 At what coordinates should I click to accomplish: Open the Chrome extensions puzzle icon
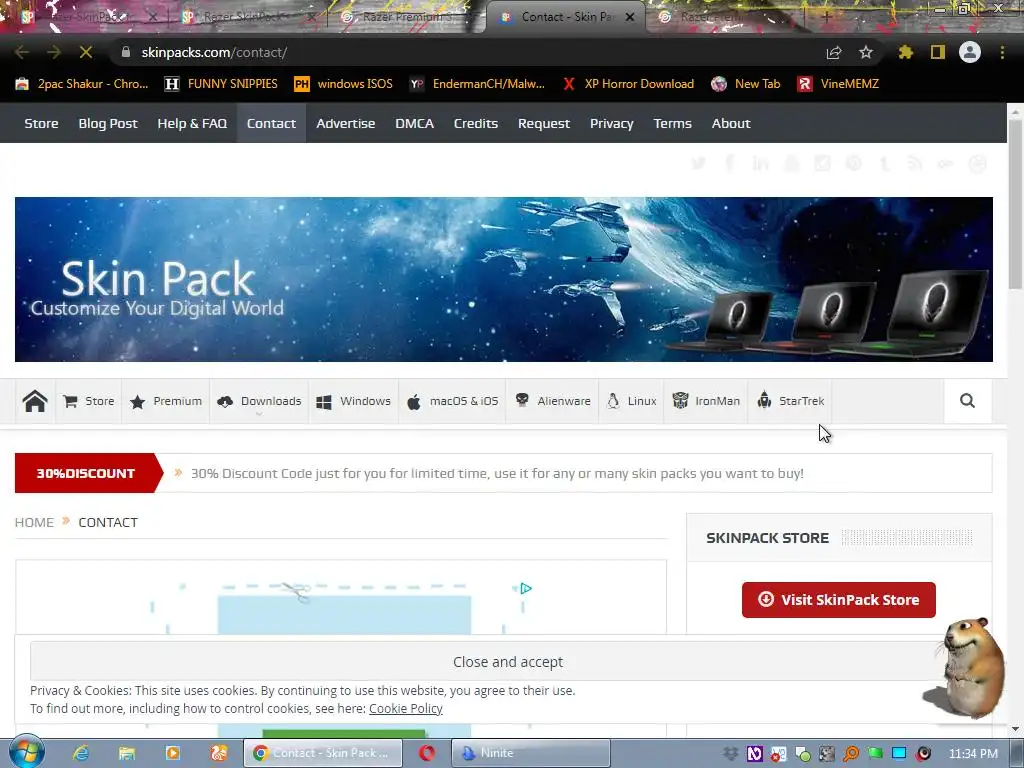tap(905, 52)
